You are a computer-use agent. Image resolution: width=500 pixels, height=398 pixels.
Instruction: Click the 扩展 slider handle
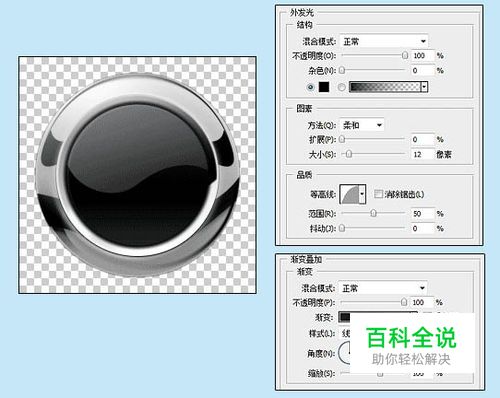tap(342, 139)
